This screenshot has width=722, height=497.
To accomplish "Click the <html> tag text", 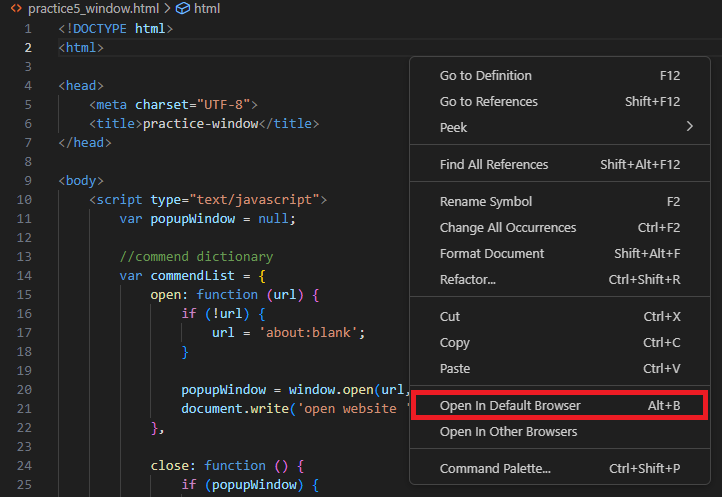I will pyautogui.click(x=81, y=47).
